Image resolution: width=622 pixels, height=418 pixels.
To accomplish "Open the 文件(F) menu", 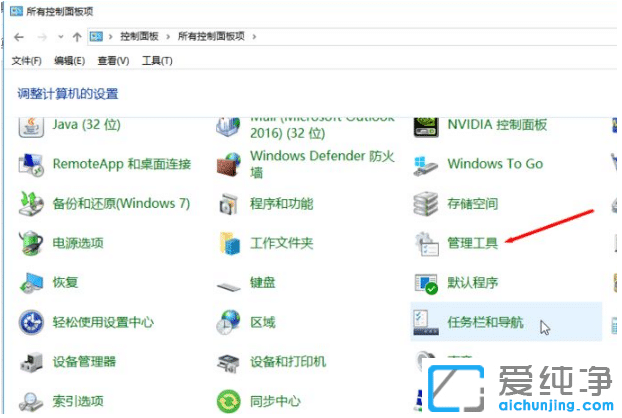I will point(26,61).
